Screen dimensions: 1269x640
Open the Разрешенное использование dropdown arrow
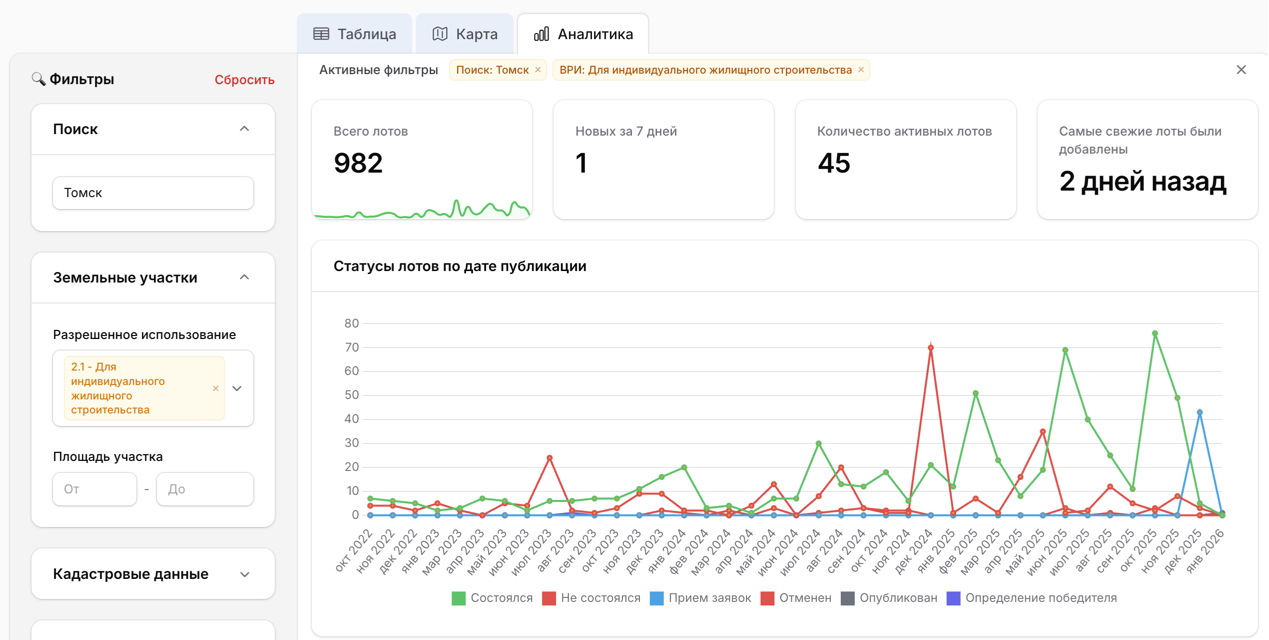tap(238, 388)
